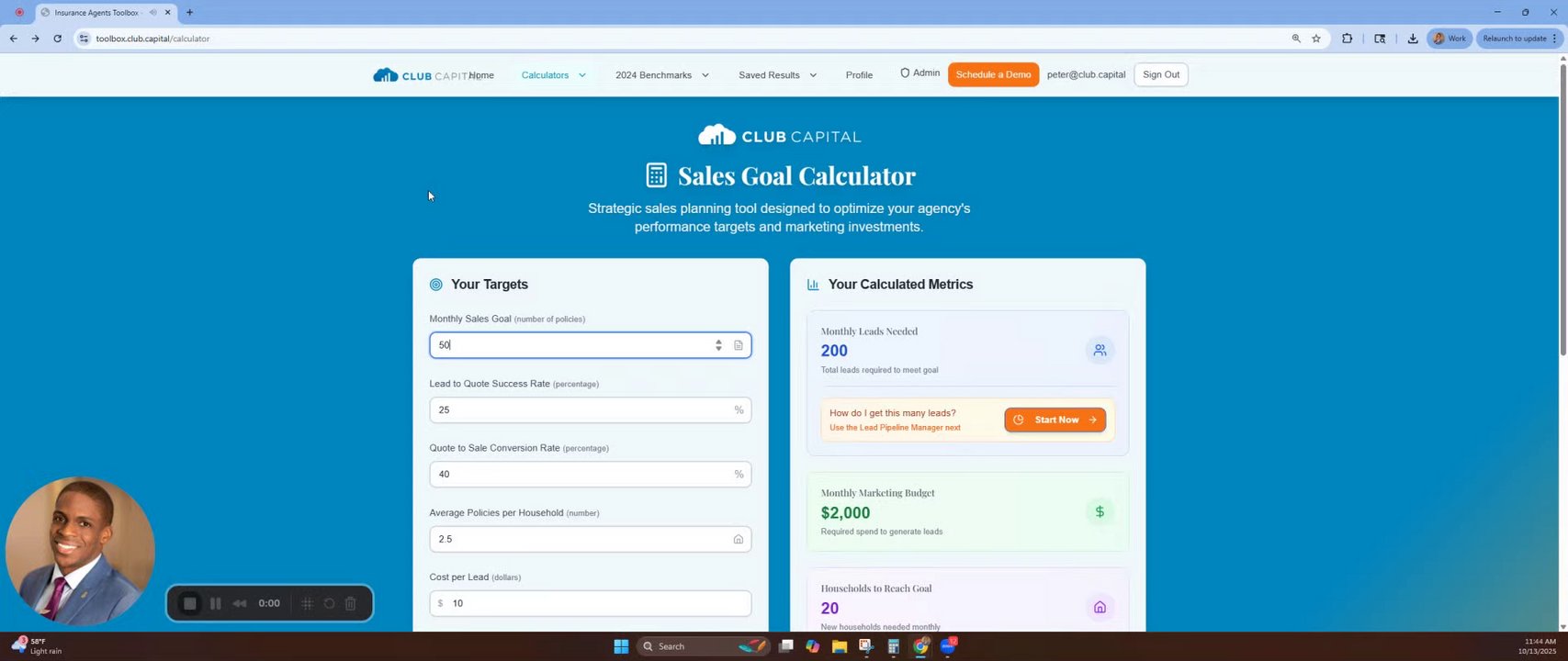Image resolution: width=1568 pixels, height=661 pixels.
Task: Reload the page
Action: (57, 39)
